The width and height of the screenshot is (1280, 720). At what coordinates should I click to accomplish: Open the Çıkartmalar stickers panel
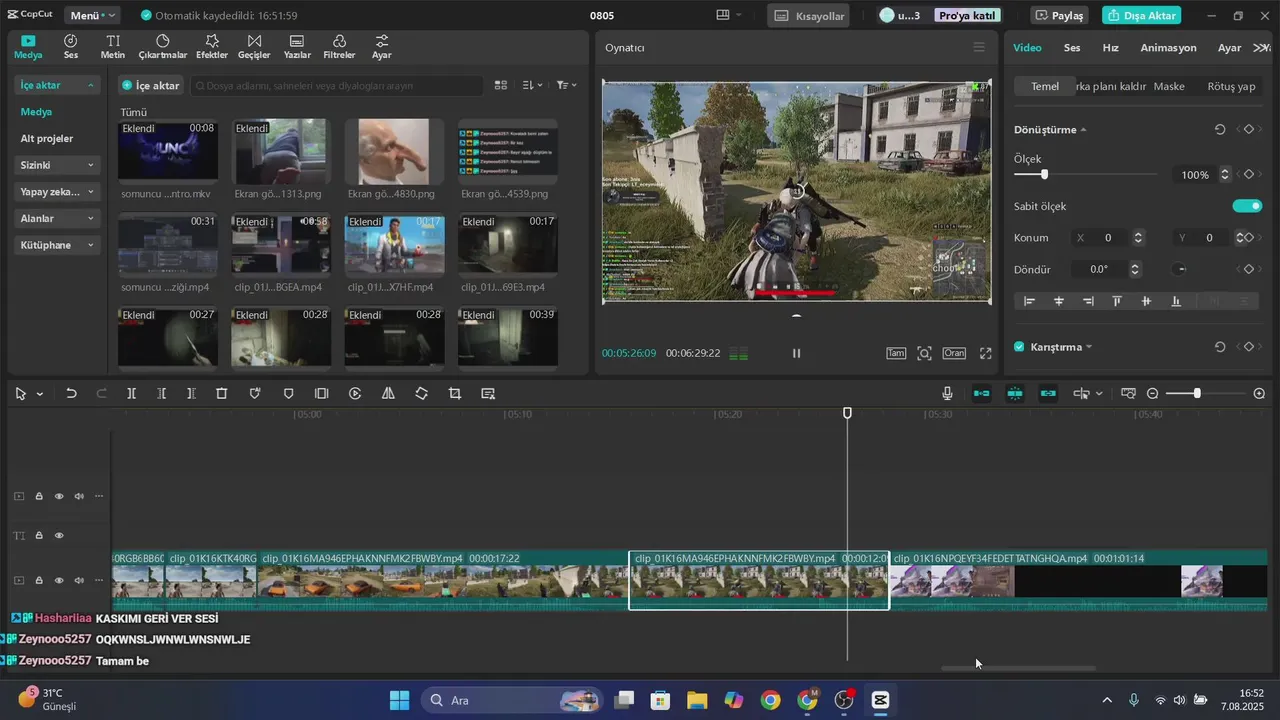(162, 47)
